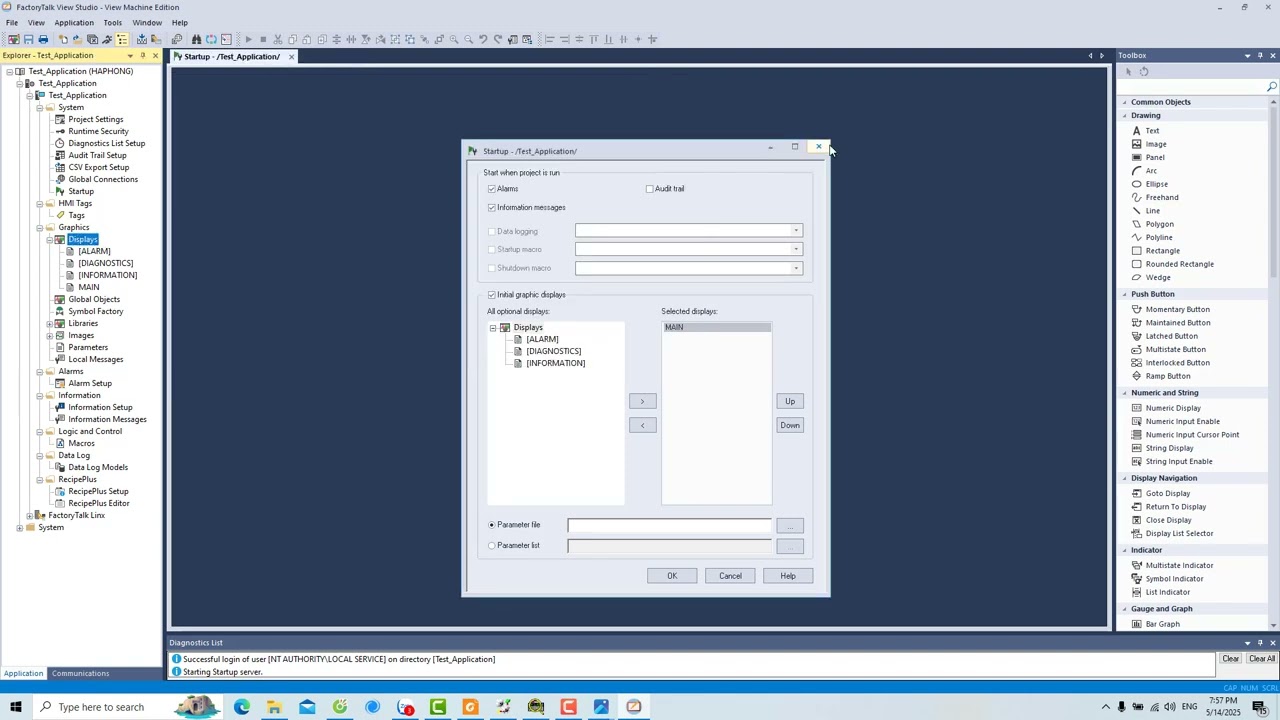Enable the Audit trail checkbox
Screen dimensions: 1280x720
pos(650,189)
